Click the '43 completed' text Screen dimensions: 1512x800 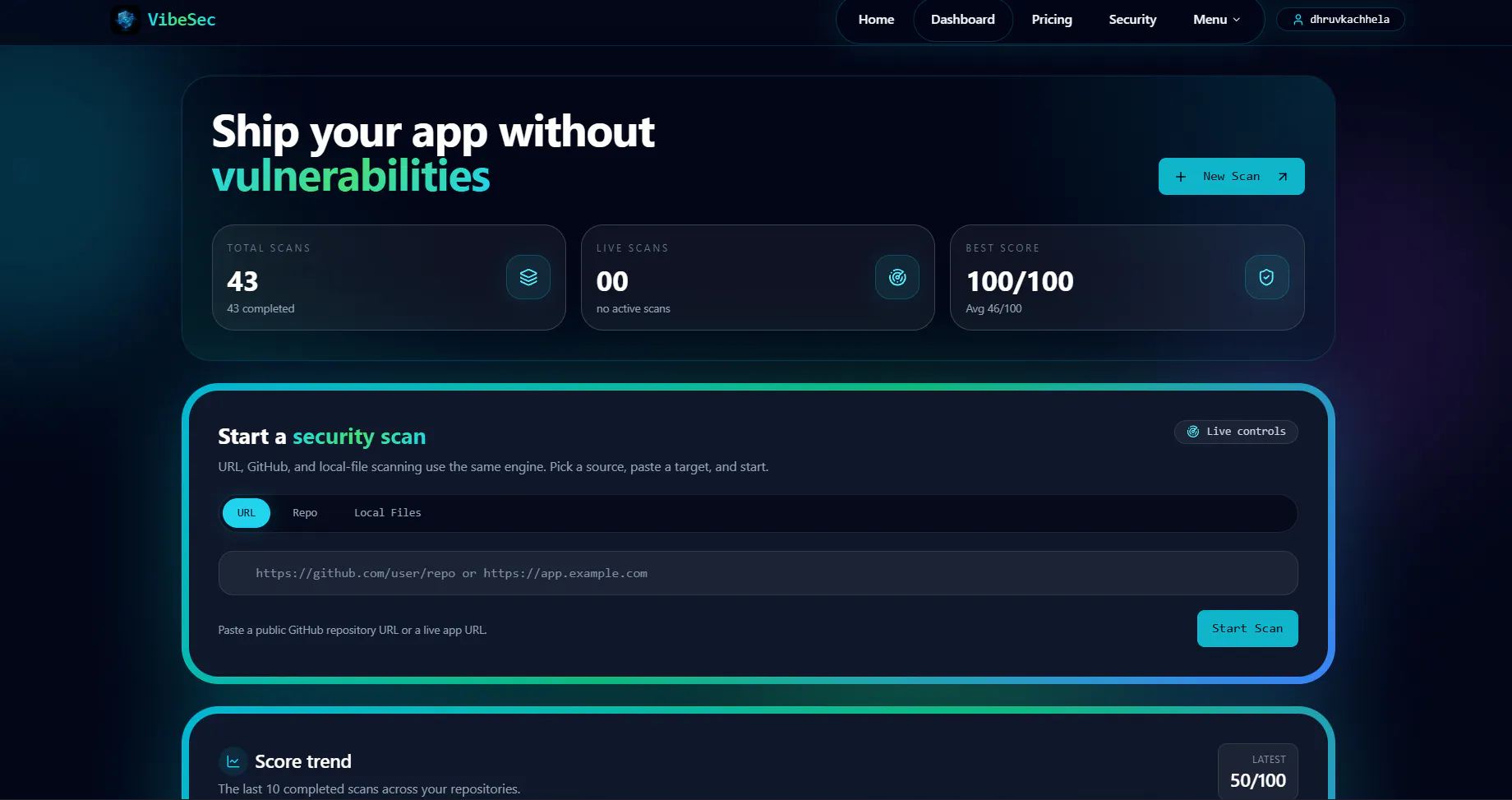pos(260,308)
